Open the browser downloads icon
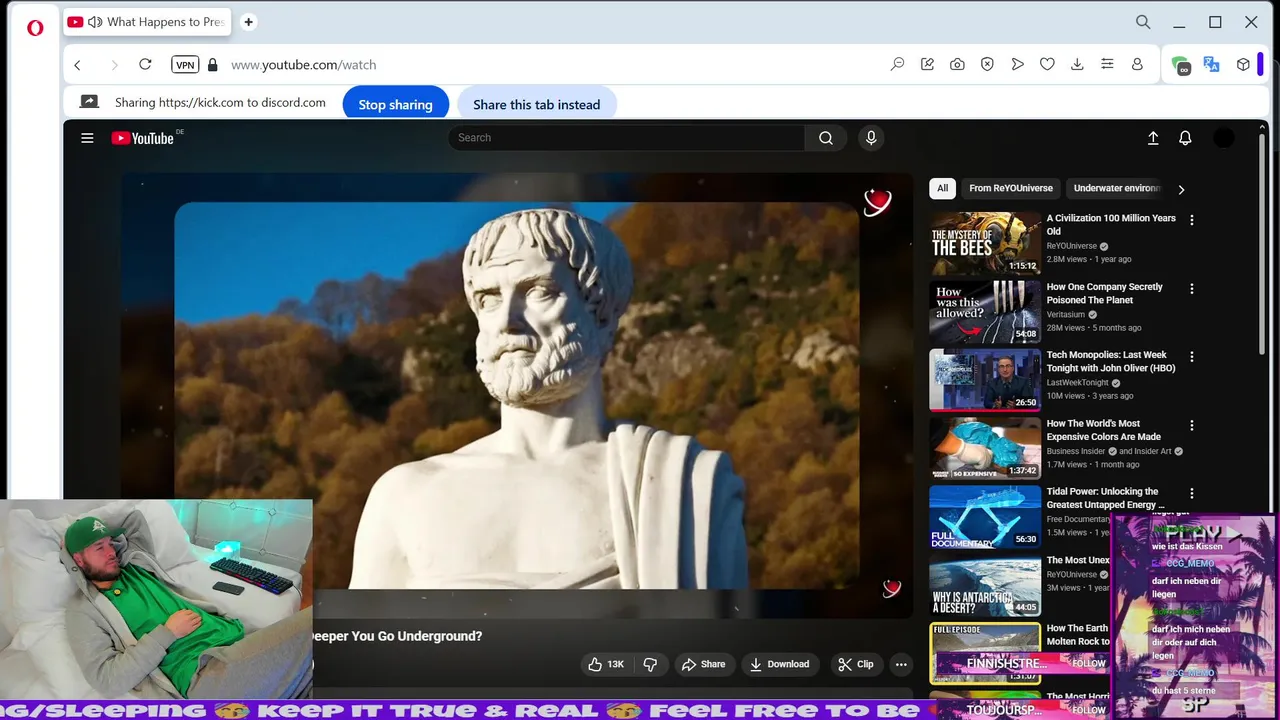 pyautogui.click(x=1077, y=64)
